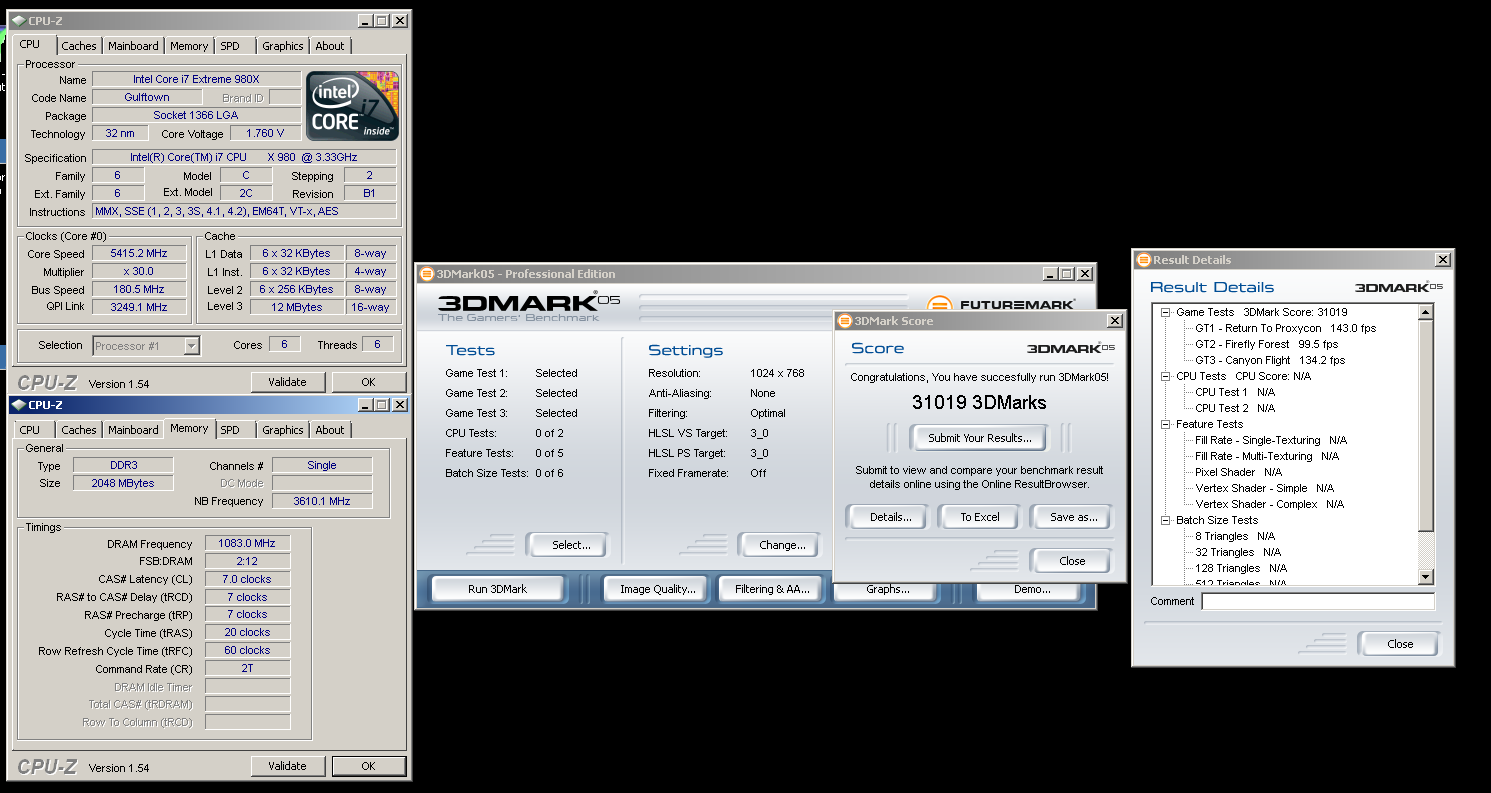
Task: Switch to CPU tab in lower CPU-Z window
Action: [x=30, y=430]
